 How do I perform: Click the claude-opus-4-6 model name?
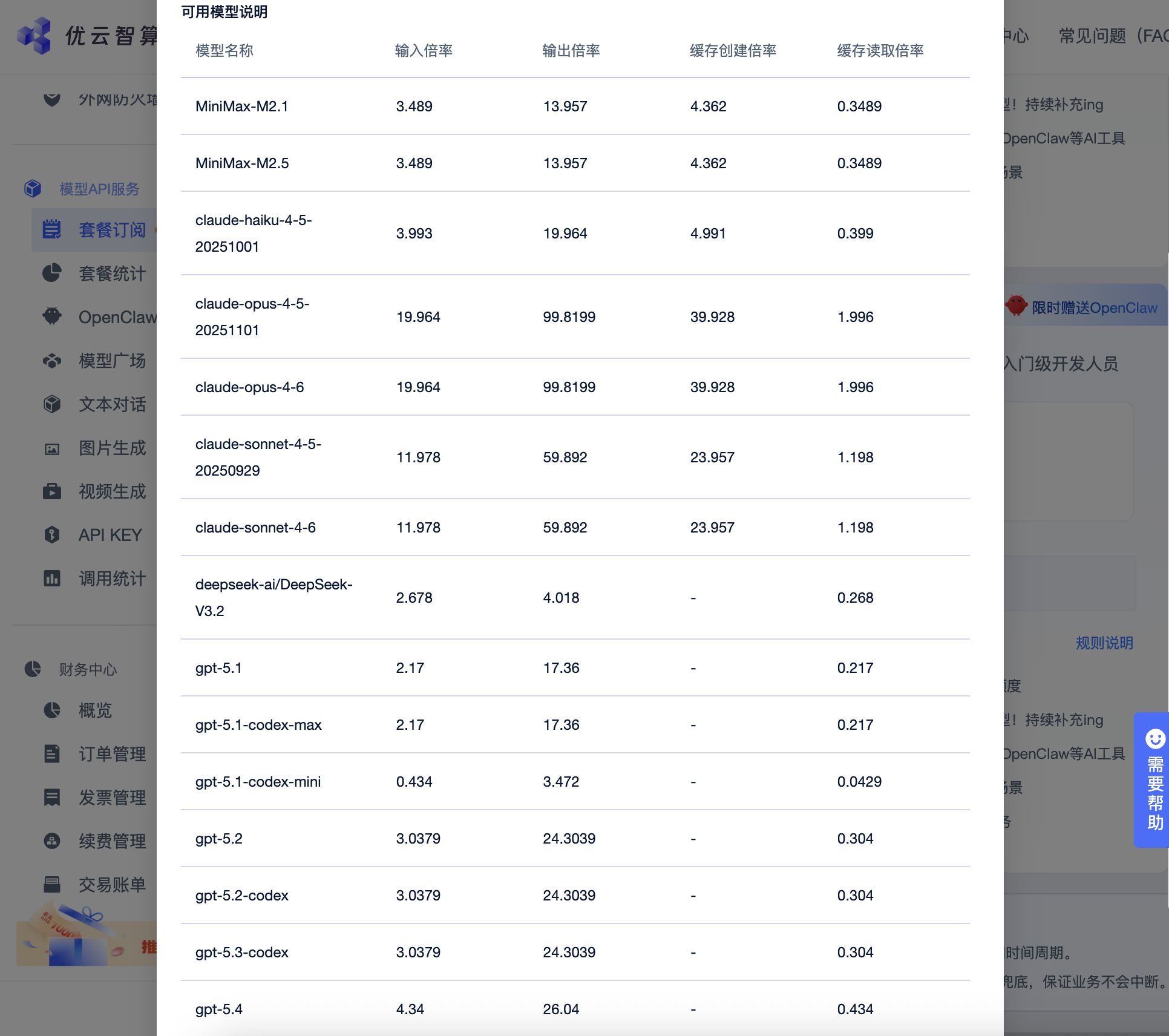[x=250, y=387]
